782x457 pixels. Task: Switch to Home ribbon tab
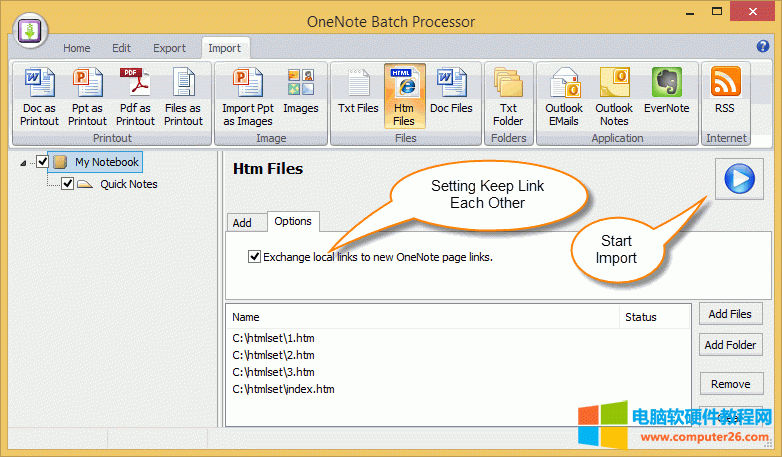(x=76, y=48)
